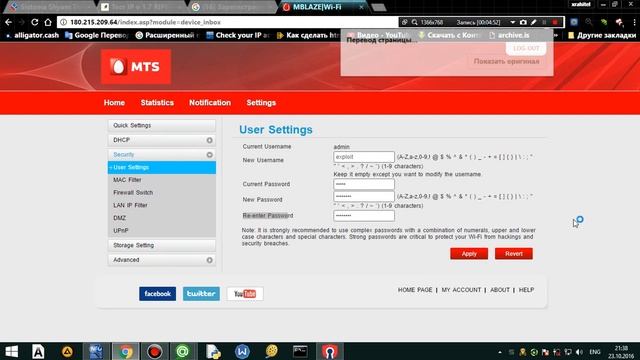Focus the Re-enter Password field
Screen dimensions: 640x360
[364, 216]
